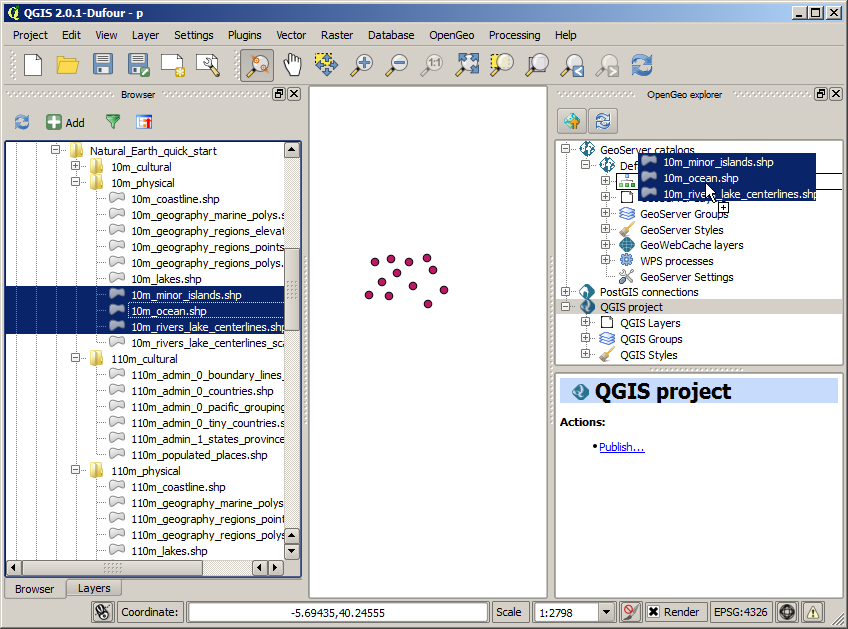Click the filter funnel icon in Browser
The height and width of the screenshot is (629, 848).
click(113, 122)
